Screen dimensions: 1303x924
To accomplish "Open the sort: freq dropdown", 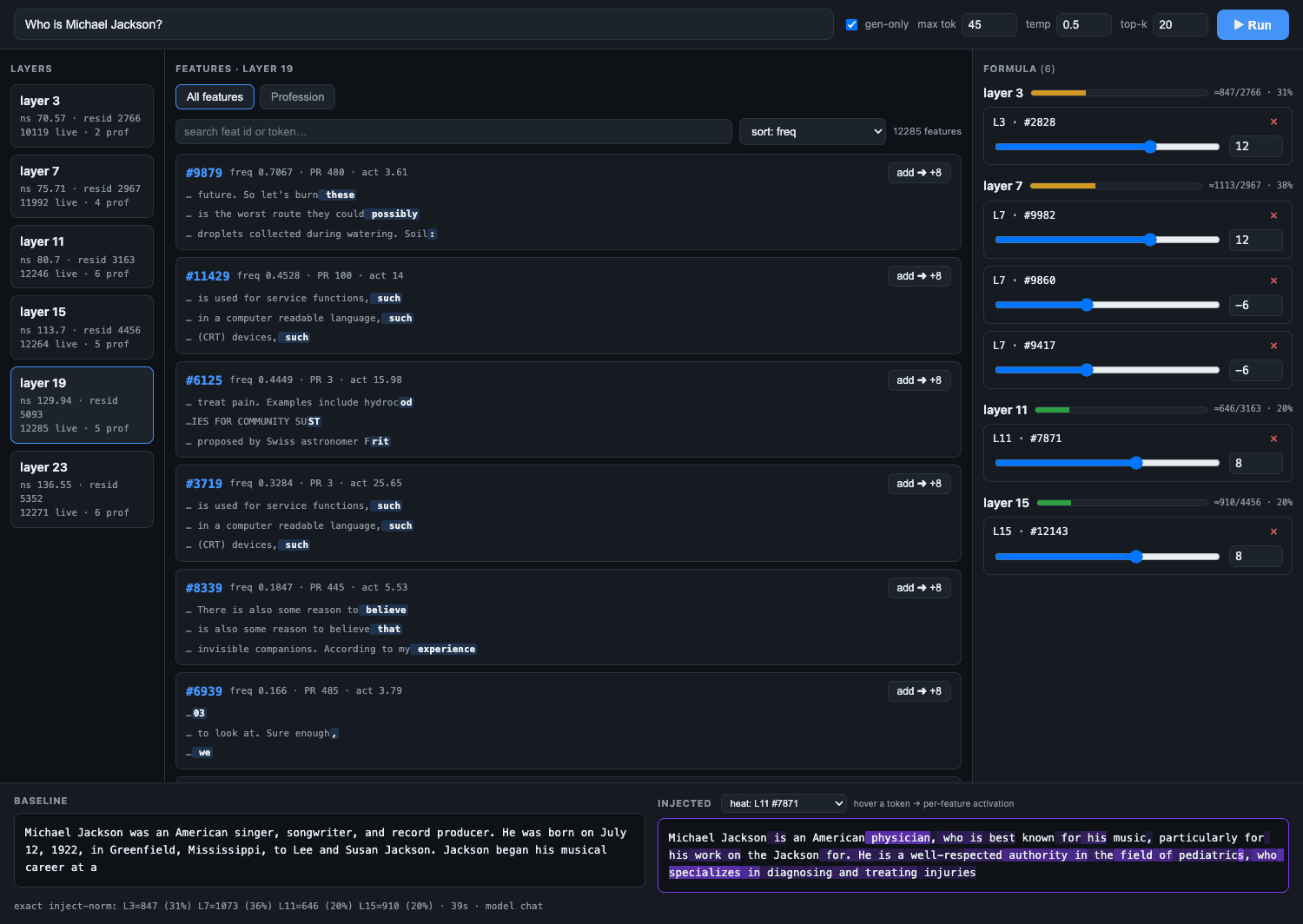I will pyautogui.click(x=812, y=132).
